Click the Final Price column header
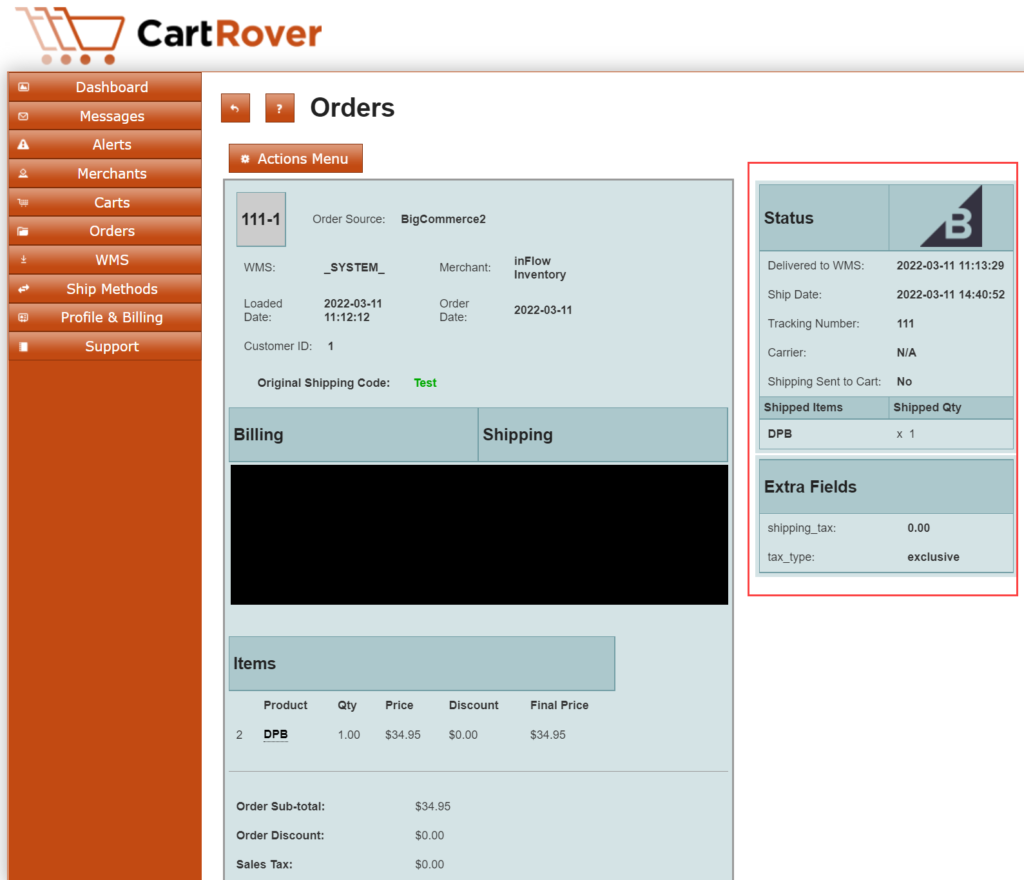Image resolution: width=1024 pixels, height=880 pixels. 560,706
